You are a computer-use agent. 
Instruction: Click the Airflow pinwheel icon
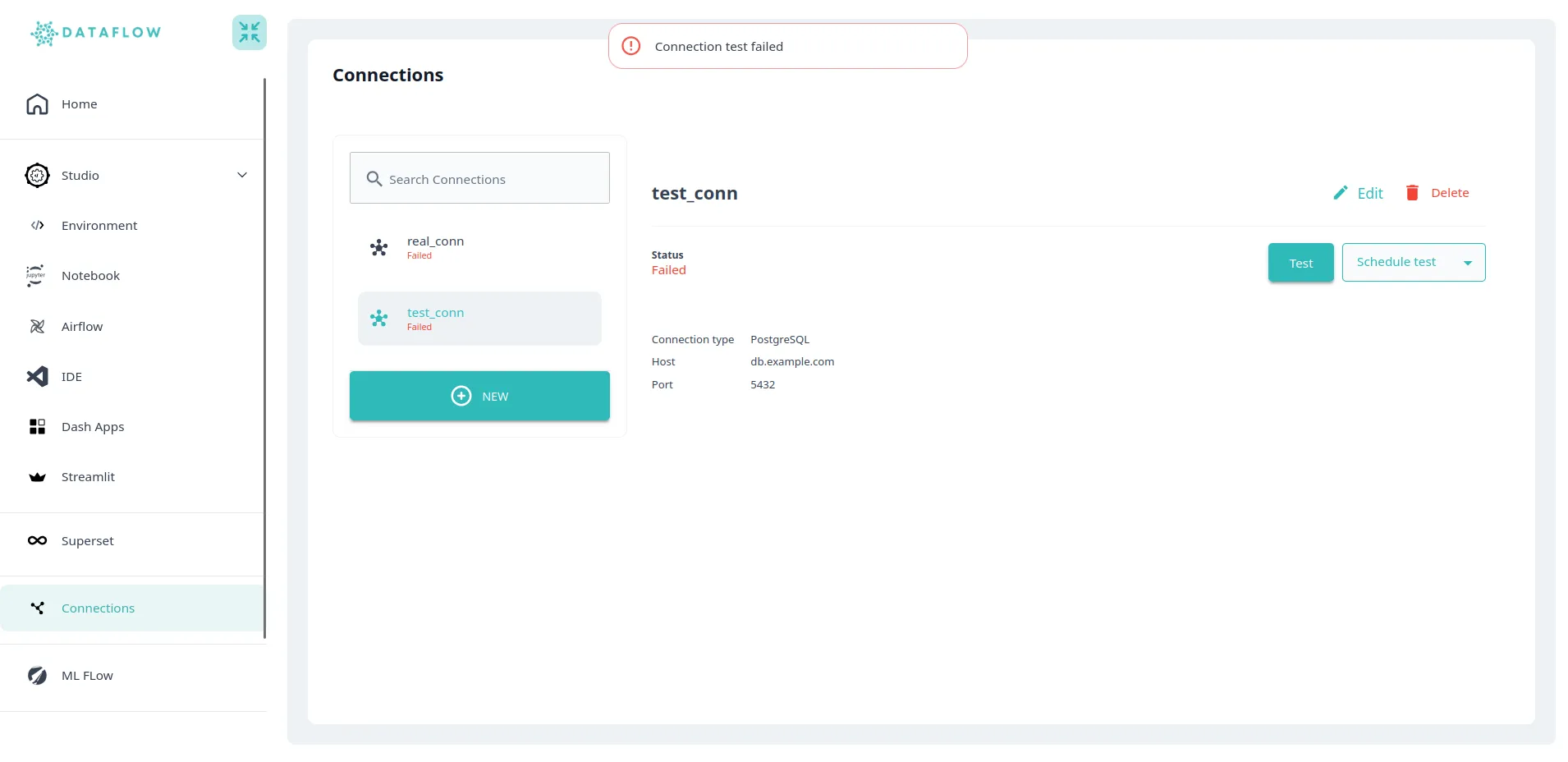[x=37, y=327]
